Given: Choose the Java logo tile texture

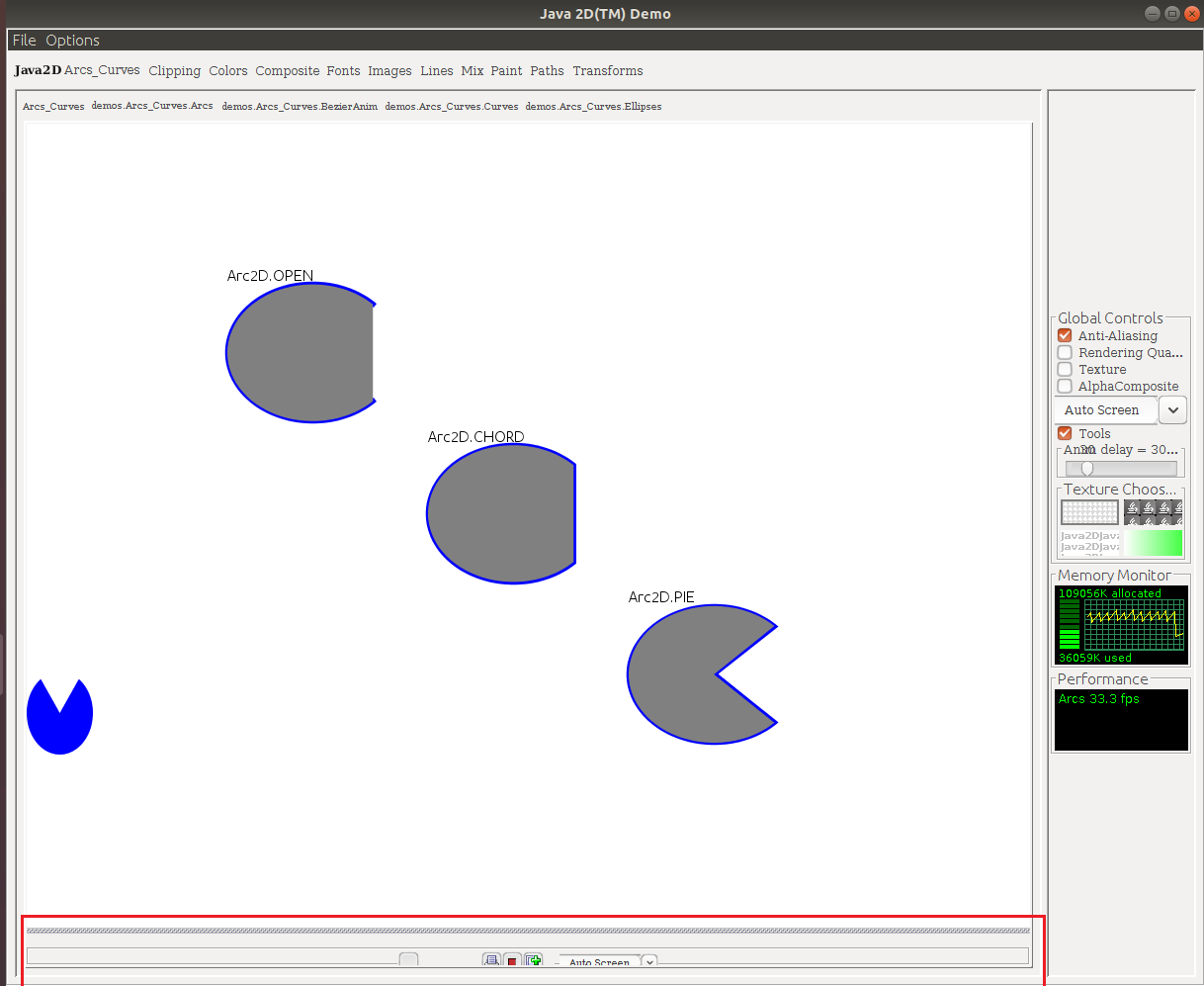Looking at the screenshot, I should (x=1153, y=512).
